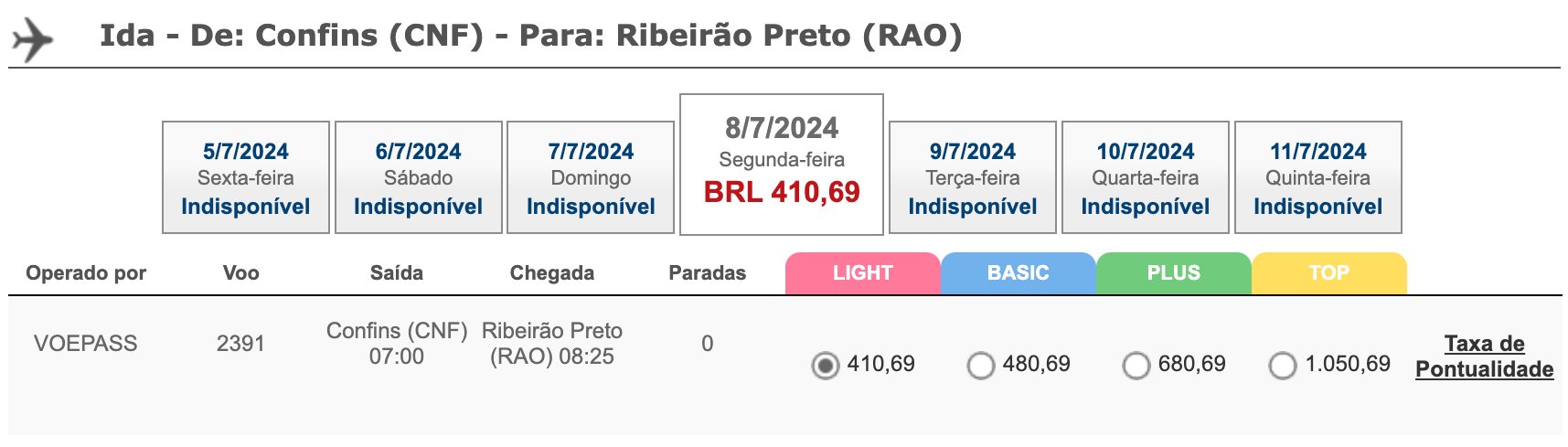Viewport: 1568px width, 447px height.
Task: Select the PLUS fare radio 680,69
Action: (x=1136, y=366)
